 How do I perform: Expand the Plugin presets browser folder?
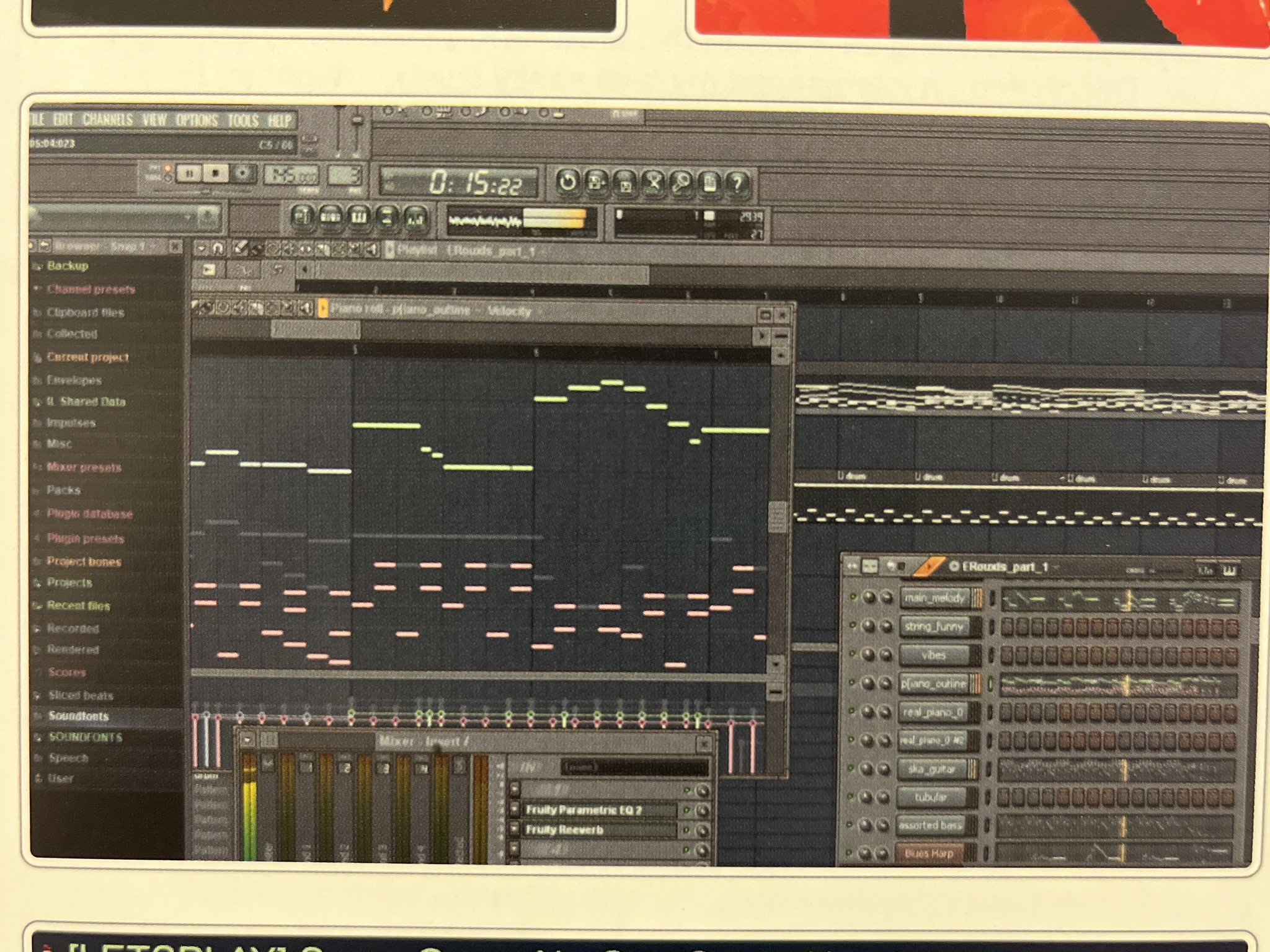pos(85,539)
